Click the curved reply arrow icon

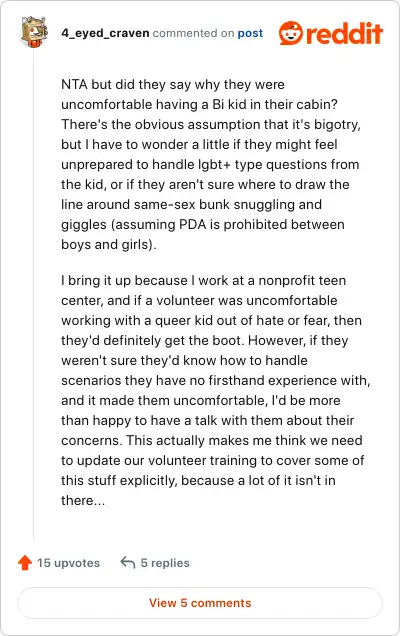point(128,563)
